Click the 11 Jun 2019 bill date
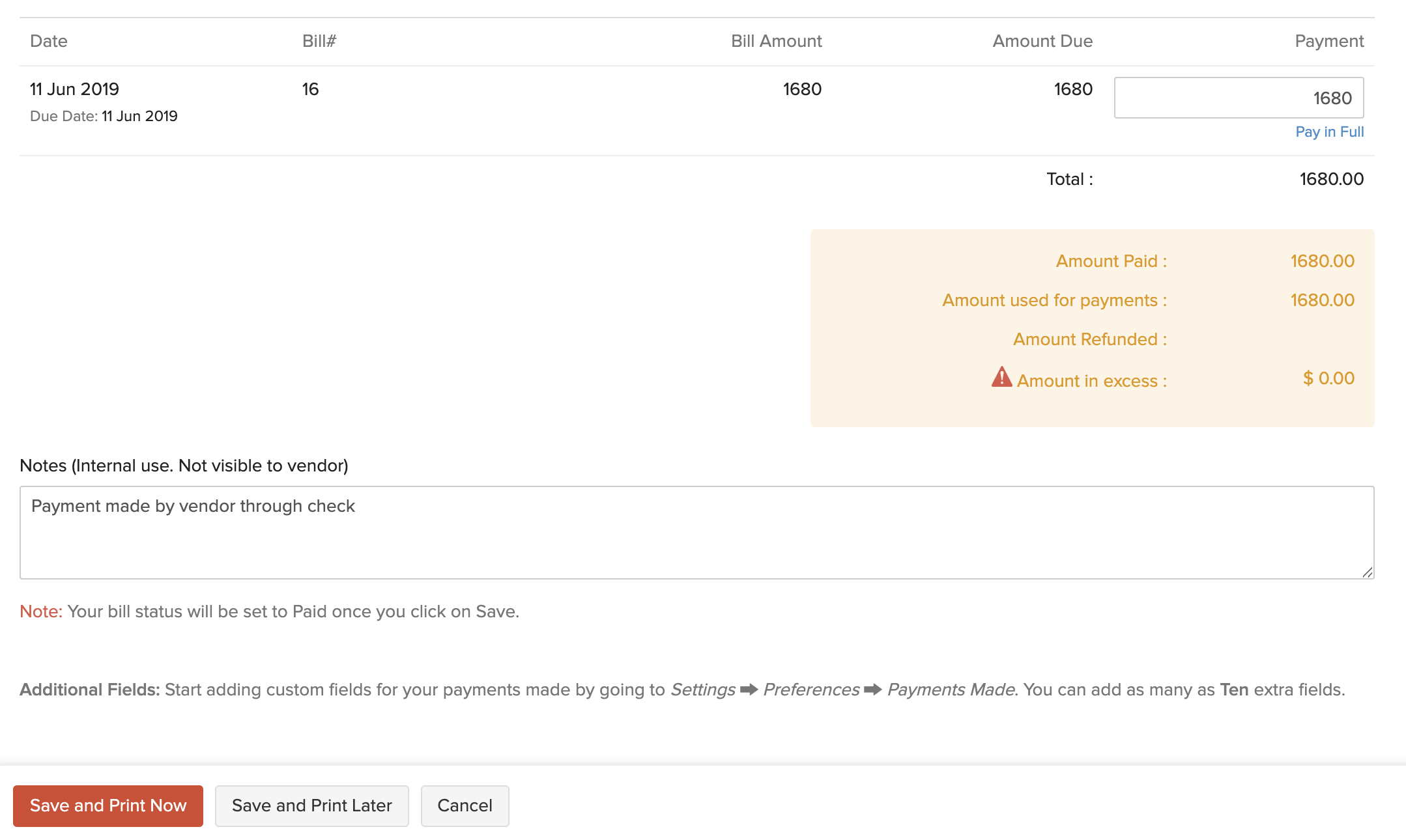 coord(74,90)
